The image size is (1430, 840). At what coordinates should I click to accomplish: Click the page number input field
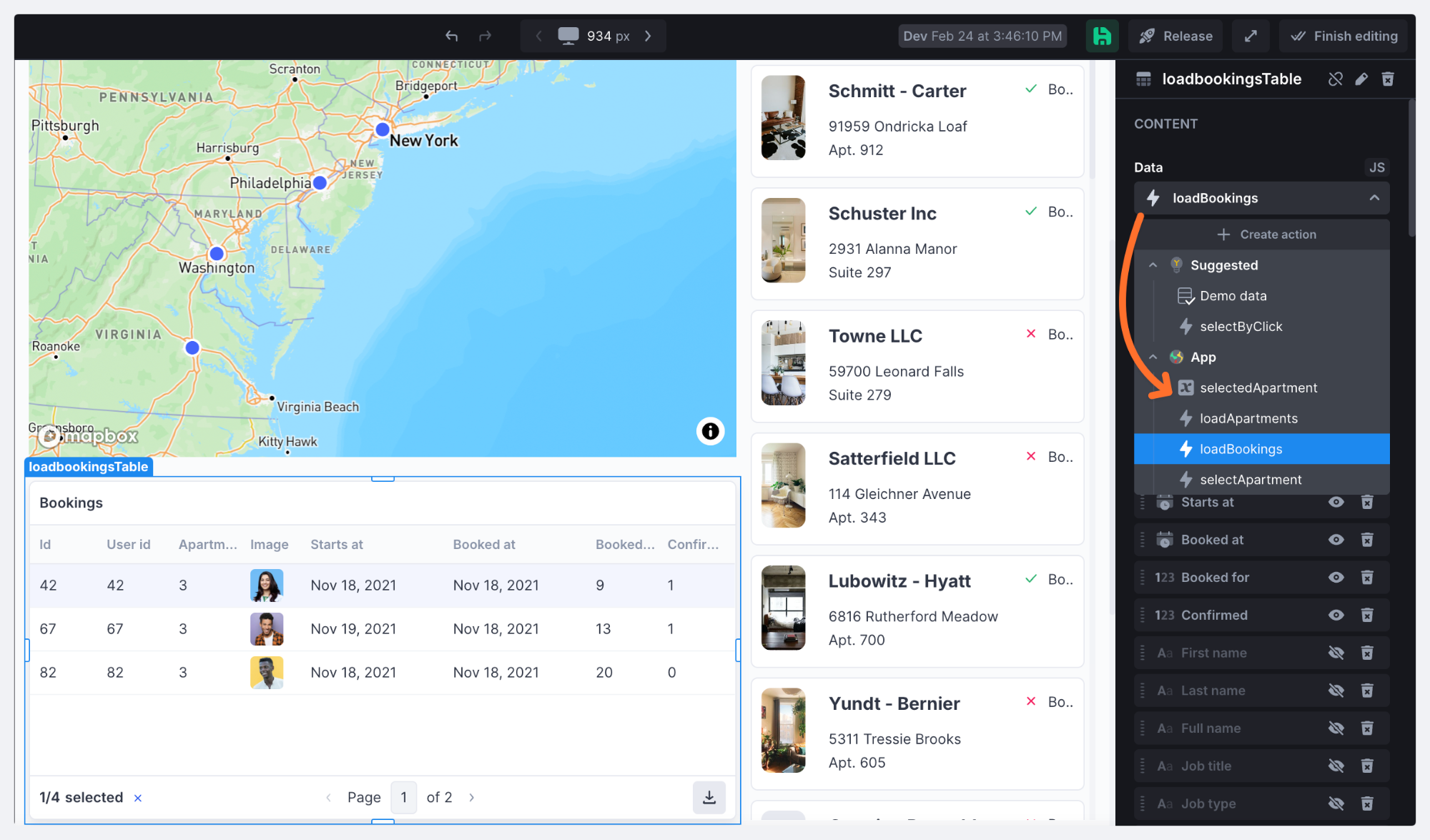click(x=404, y=797)
